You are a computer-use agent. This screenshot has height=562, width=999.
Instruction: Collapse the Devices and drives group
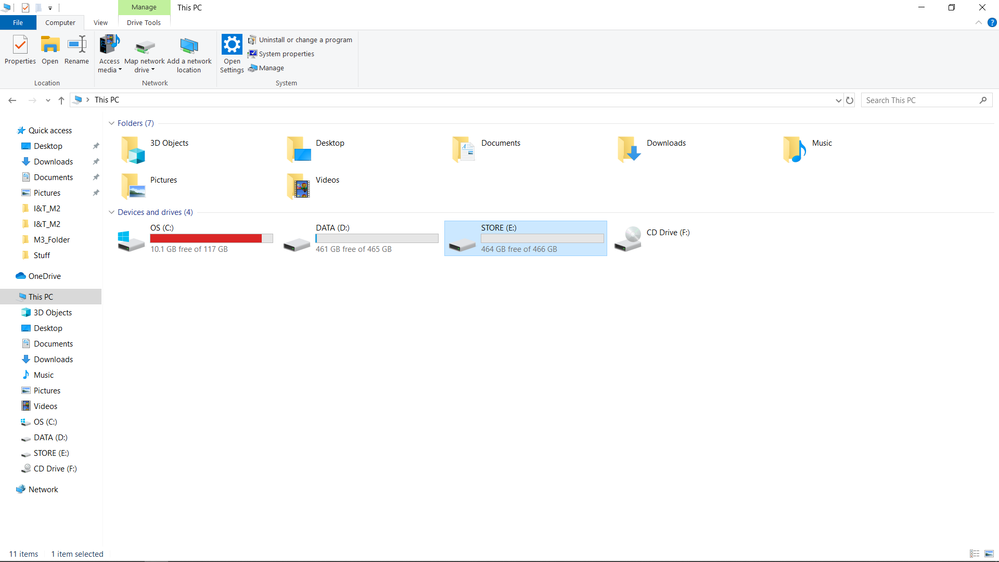[x=111, y=212]
